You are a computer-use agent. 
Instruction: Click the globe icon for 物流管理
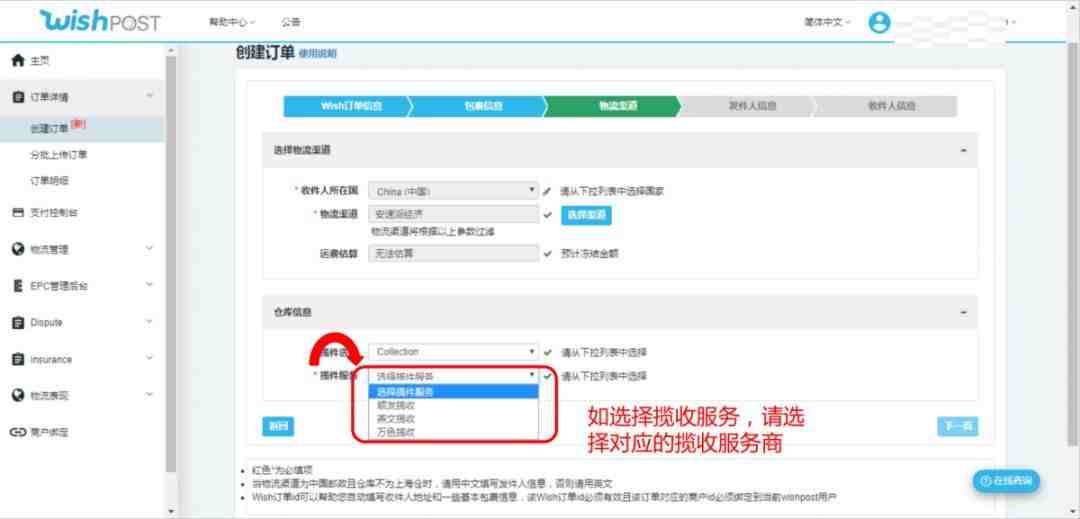pyautogui.click(x=19, y=249)
